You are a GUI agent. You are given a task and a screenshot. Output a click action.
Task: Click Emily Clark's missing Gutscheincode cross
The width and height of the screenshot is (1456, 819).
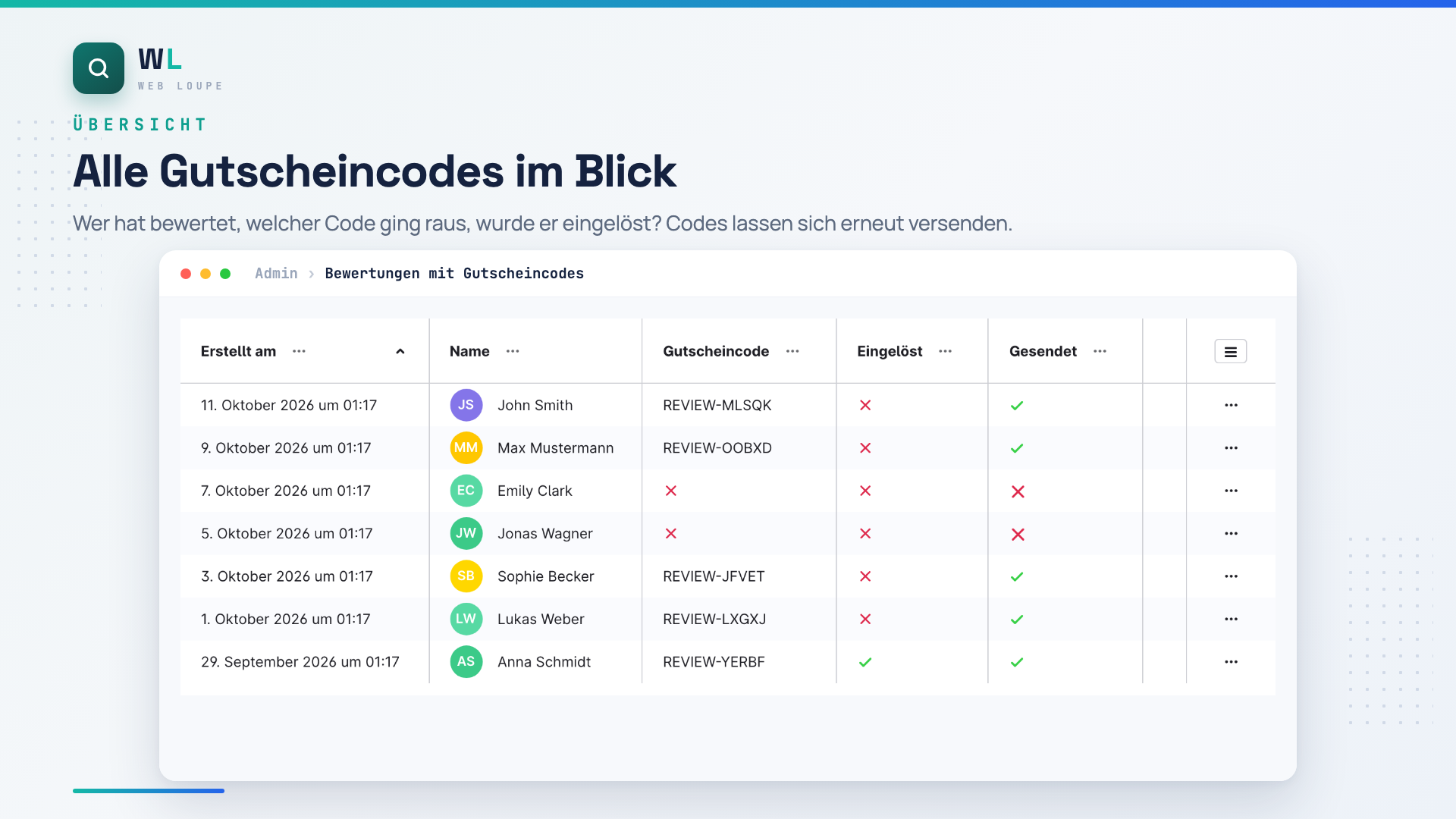[x=671, y=491]
